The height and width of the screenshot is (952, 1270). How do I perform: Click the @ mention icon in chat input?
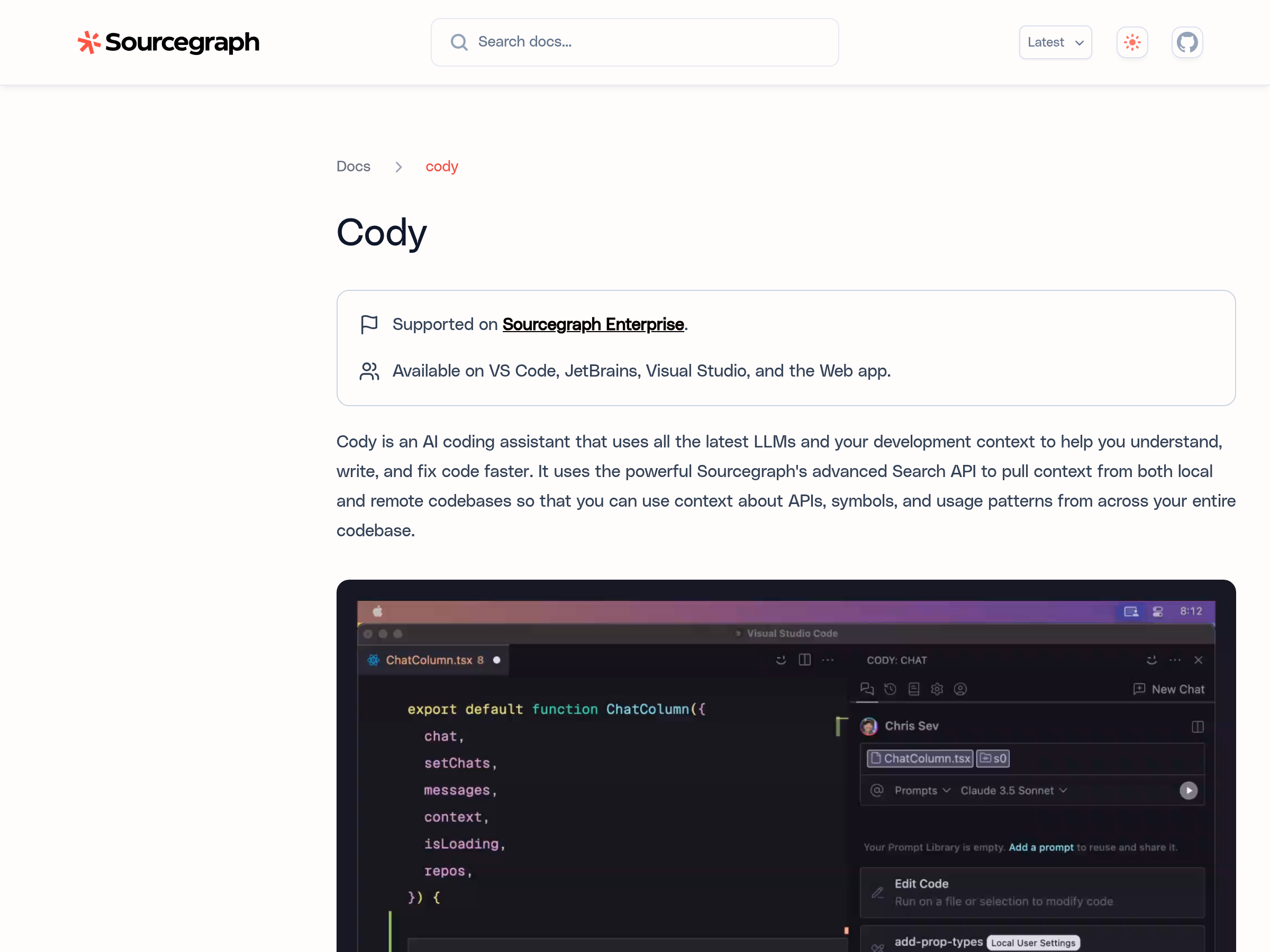tap(877, 790)
